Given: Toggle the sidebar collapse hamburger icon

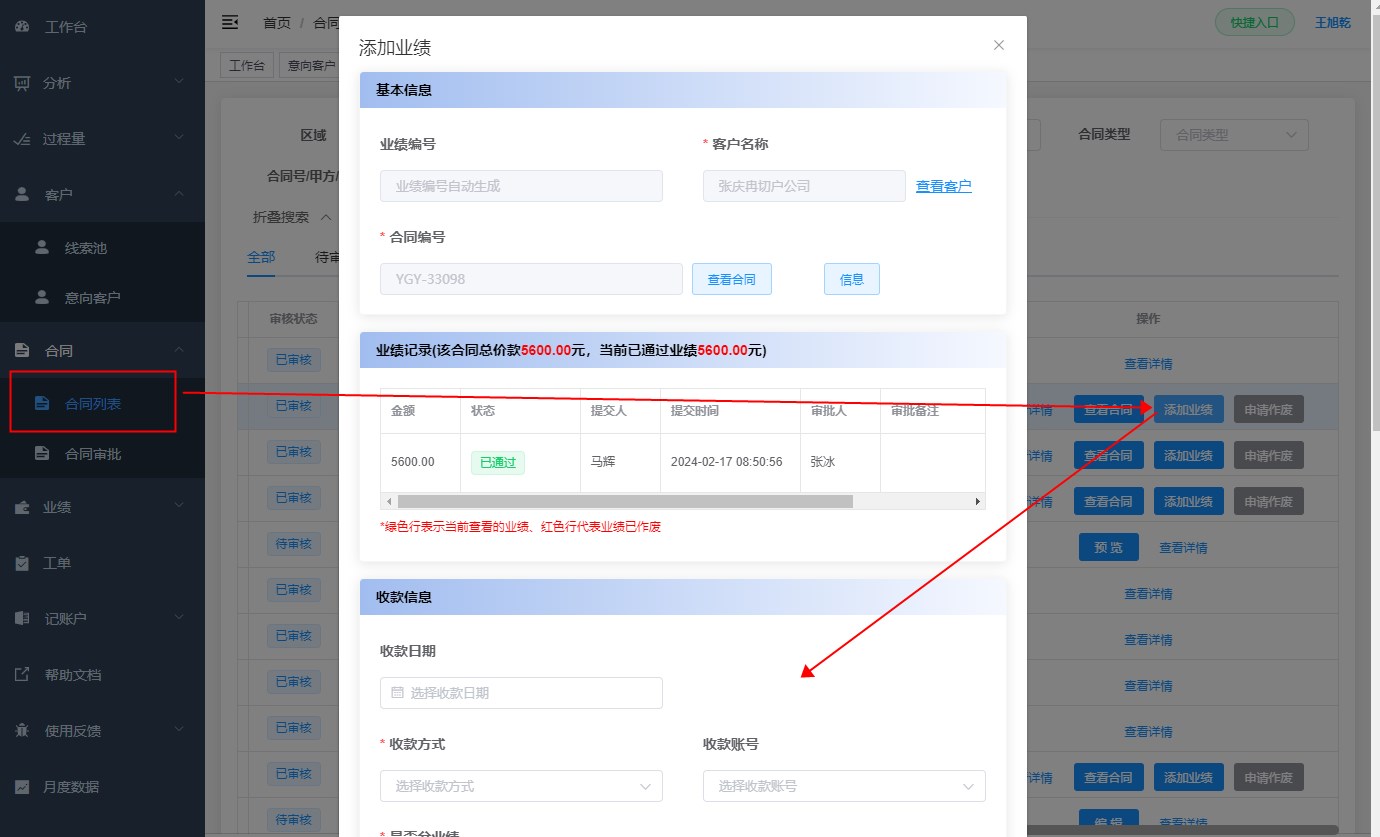Looking at the screenshot, I should pyautogui.click(x=230, y=21).
